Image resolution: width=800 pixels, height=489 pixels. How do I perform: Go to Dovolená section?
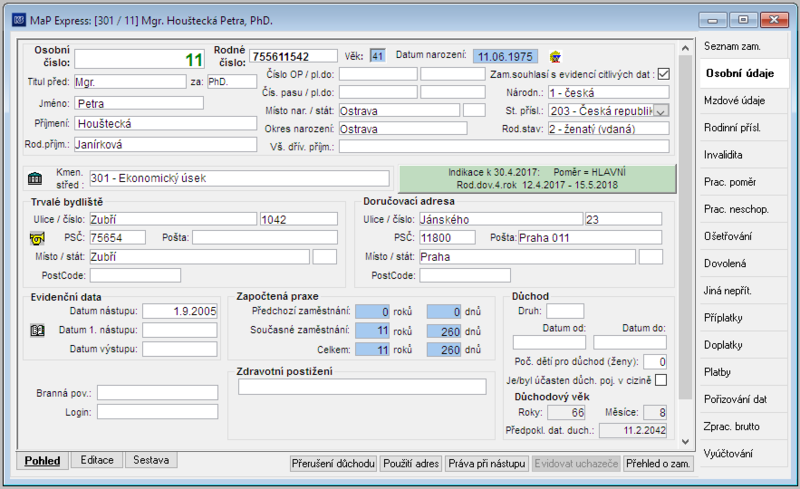743,263
